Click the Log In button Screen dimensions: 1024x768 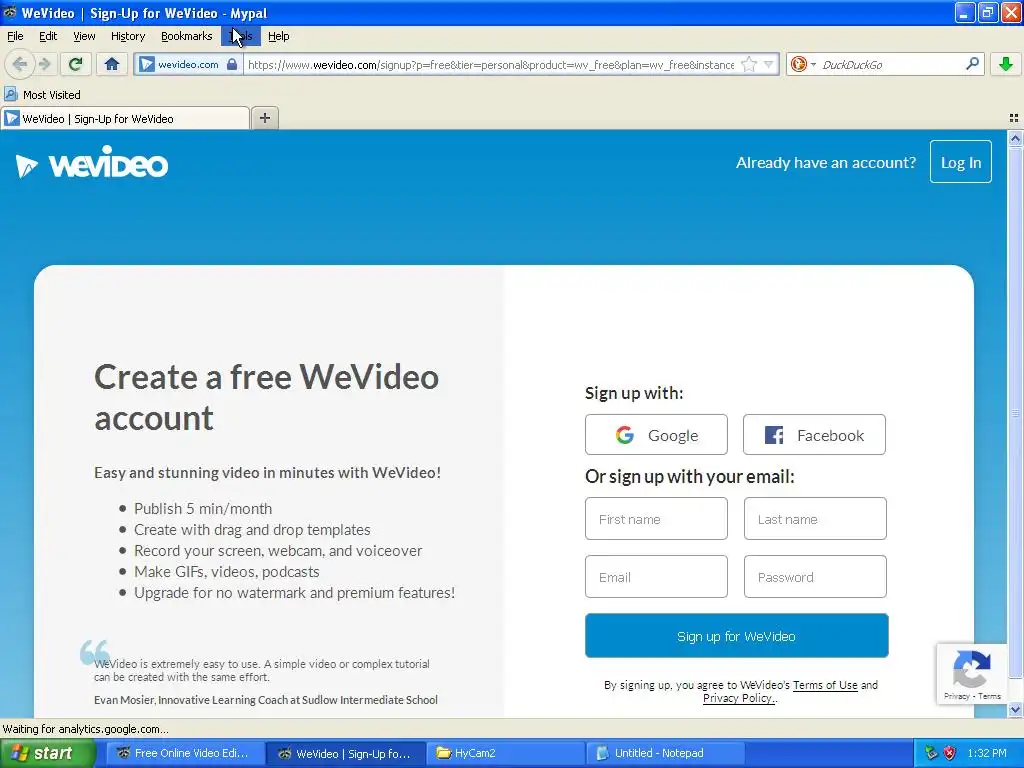tap(961, 162)
